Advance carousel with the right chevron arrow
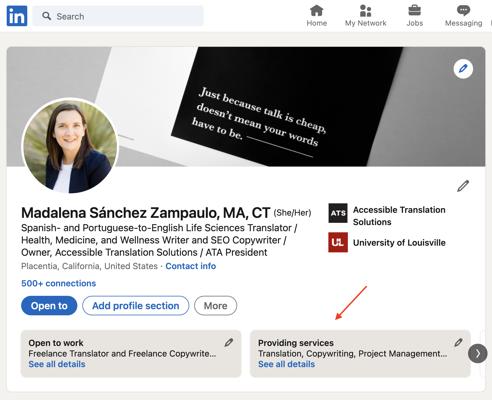Screen dimensions: 492x400 pyautogui.click(x=478, y=353)
